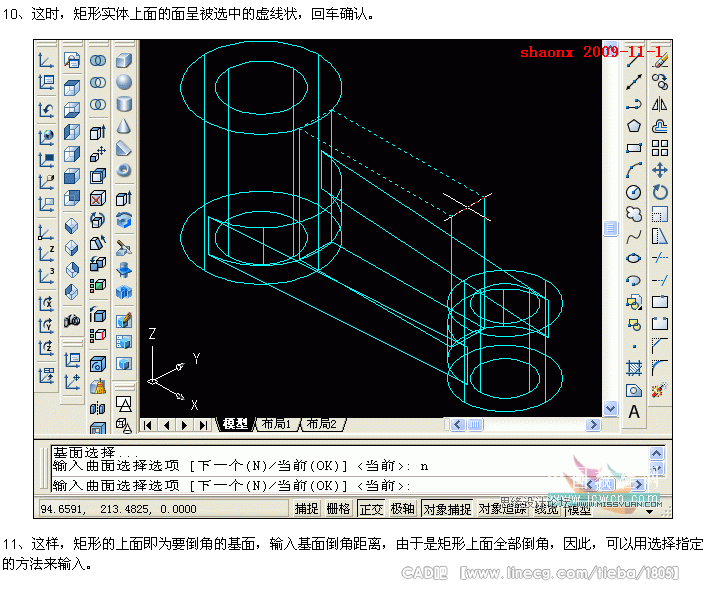Select the Rotate Faces solid editing tool
Screen dimensions: 708x590
tap(98, 220)
